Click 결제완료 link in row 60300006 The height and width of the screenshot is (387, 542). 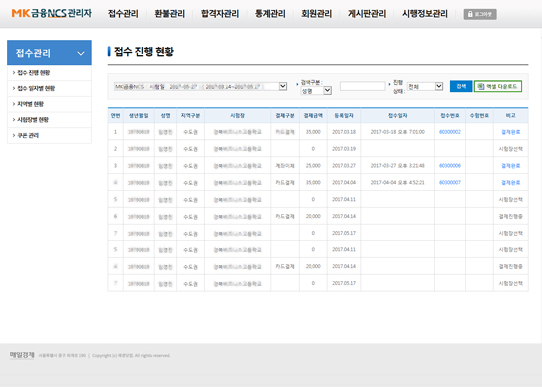click(511, 166)
